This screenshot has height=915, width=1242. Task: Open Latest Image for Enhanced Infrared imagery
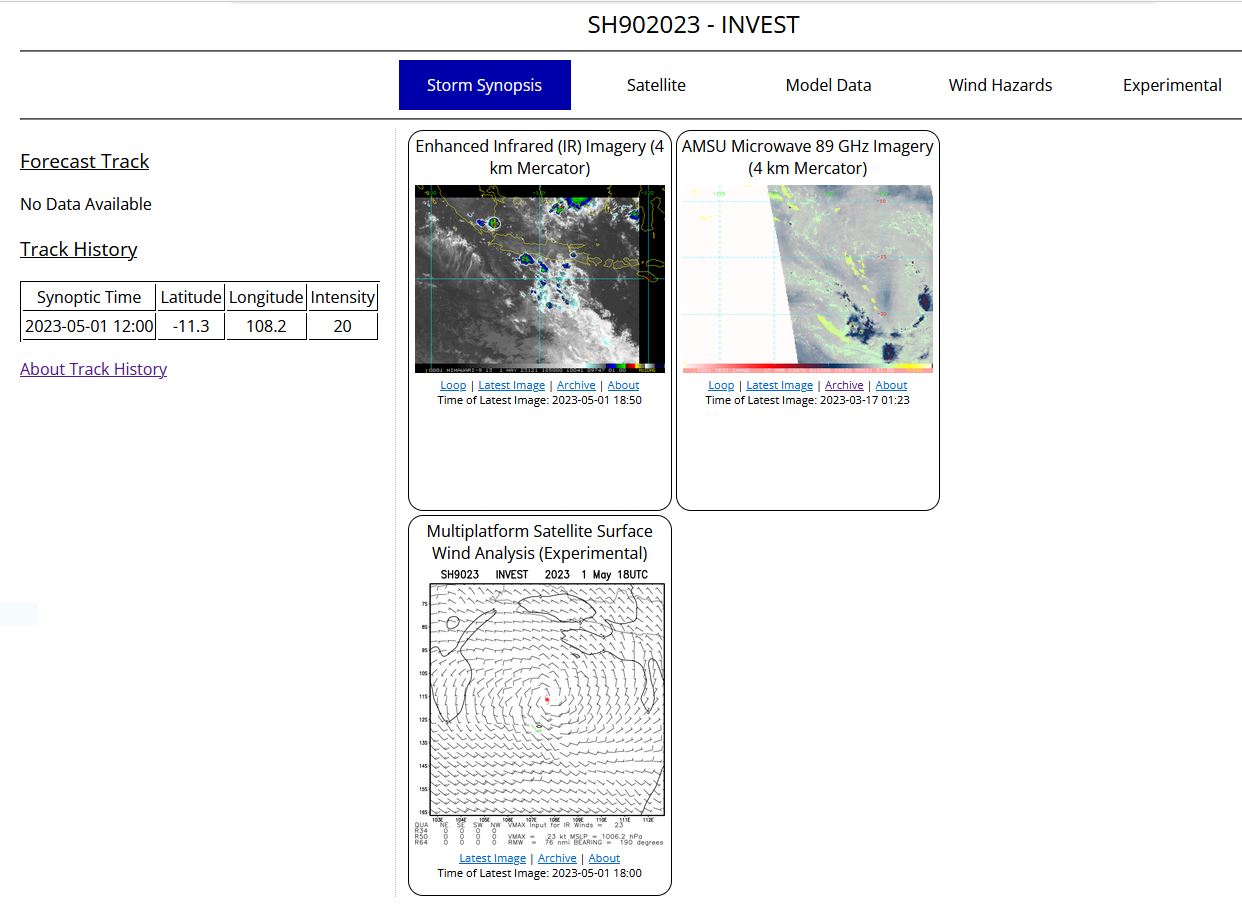point(511,385)
